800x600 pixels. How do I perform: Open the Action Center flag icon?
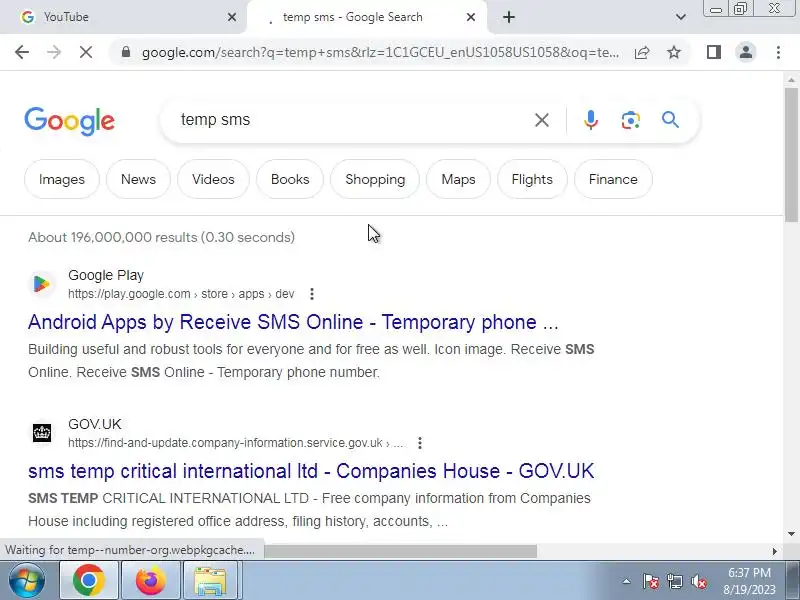coord(651,581)
